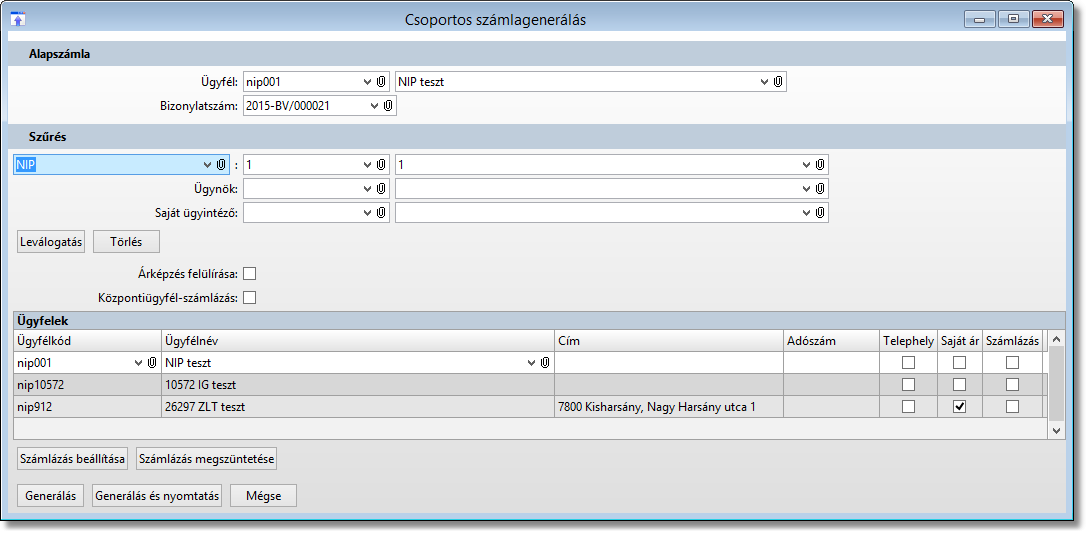1086x533 pixels.
Task: Open the Saját ügyintéző code dropdown
Action: (x=368, y=213)
